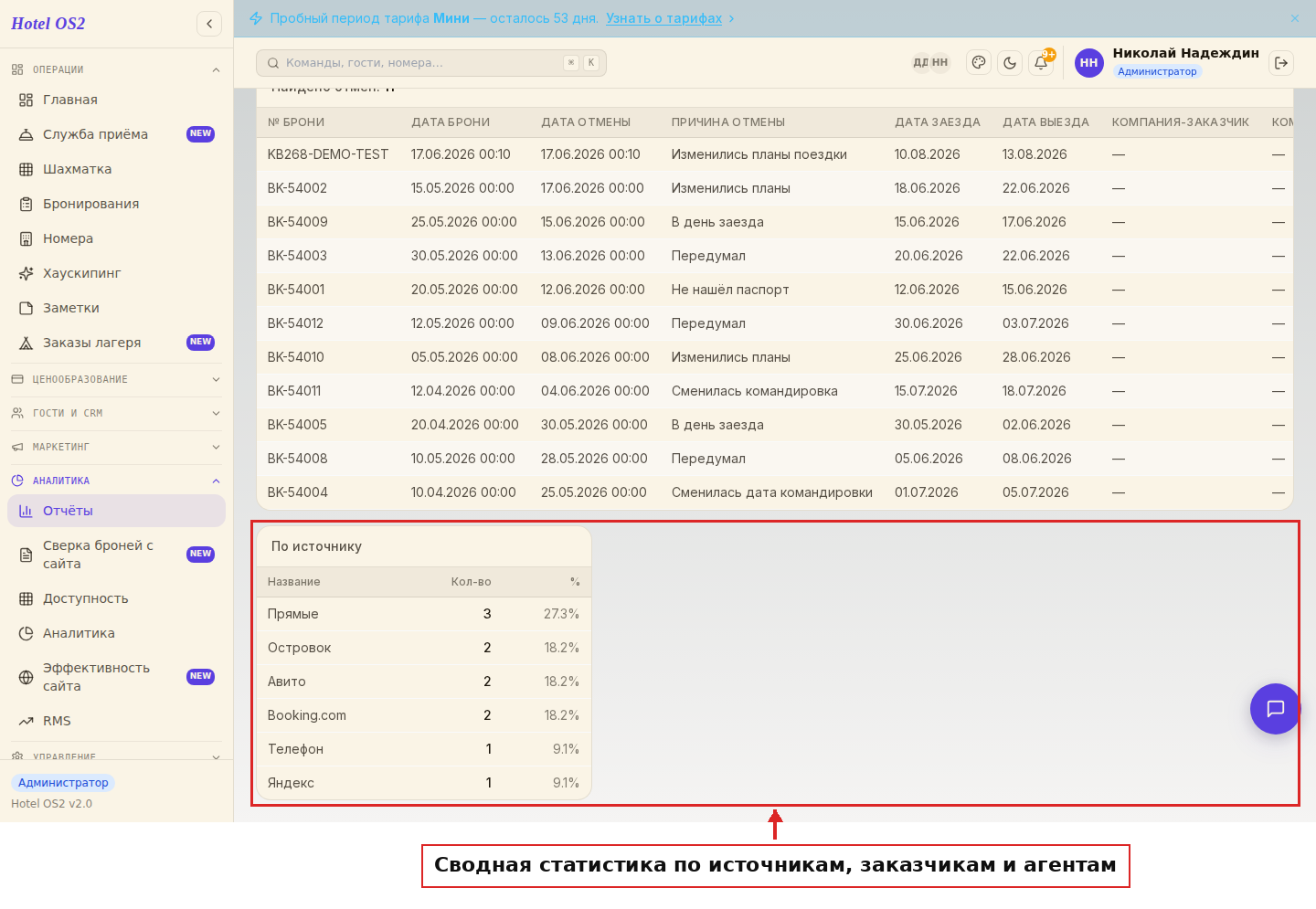Image resolution: width=1316 pixels, height=909 pixels.
Task: Select booking BK-54002 row
Action: point(775,188)
